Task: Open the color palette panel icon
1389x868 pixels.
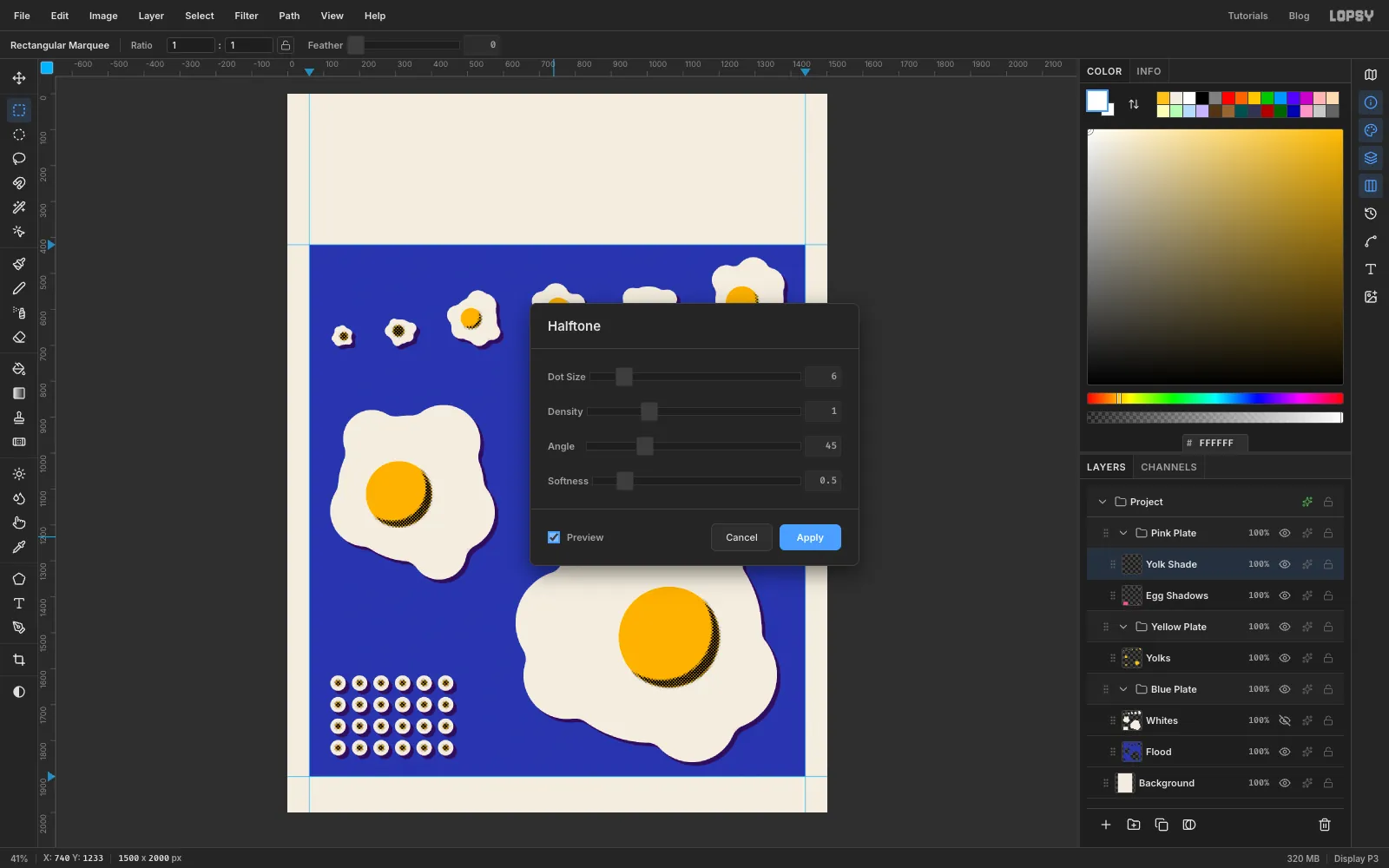Action: 1371,130
